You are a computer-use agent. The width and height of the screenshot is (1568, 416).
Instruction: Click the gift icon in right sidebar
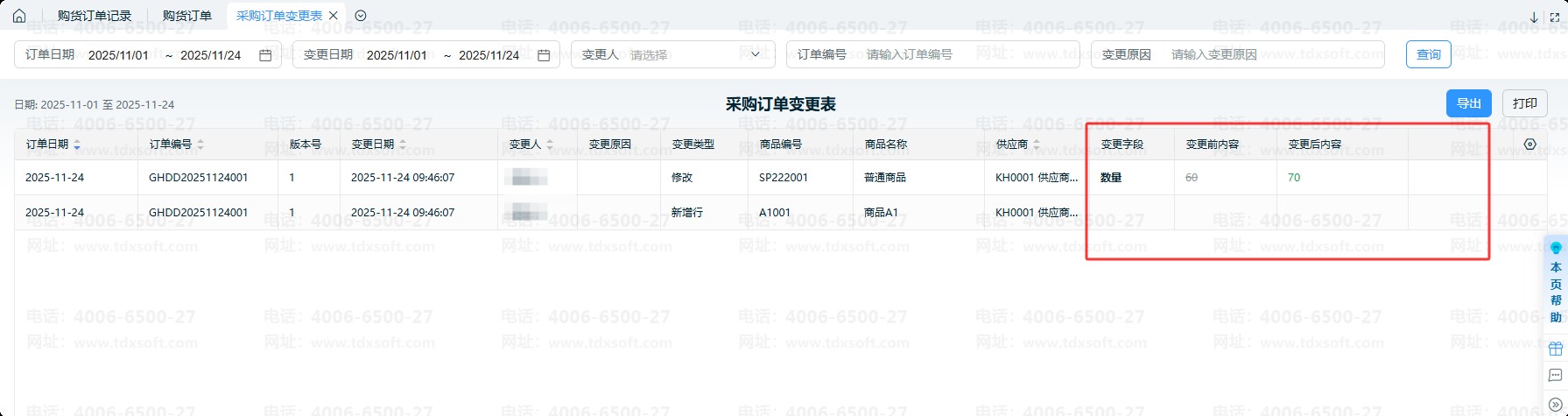click(x=1556, y=349)
